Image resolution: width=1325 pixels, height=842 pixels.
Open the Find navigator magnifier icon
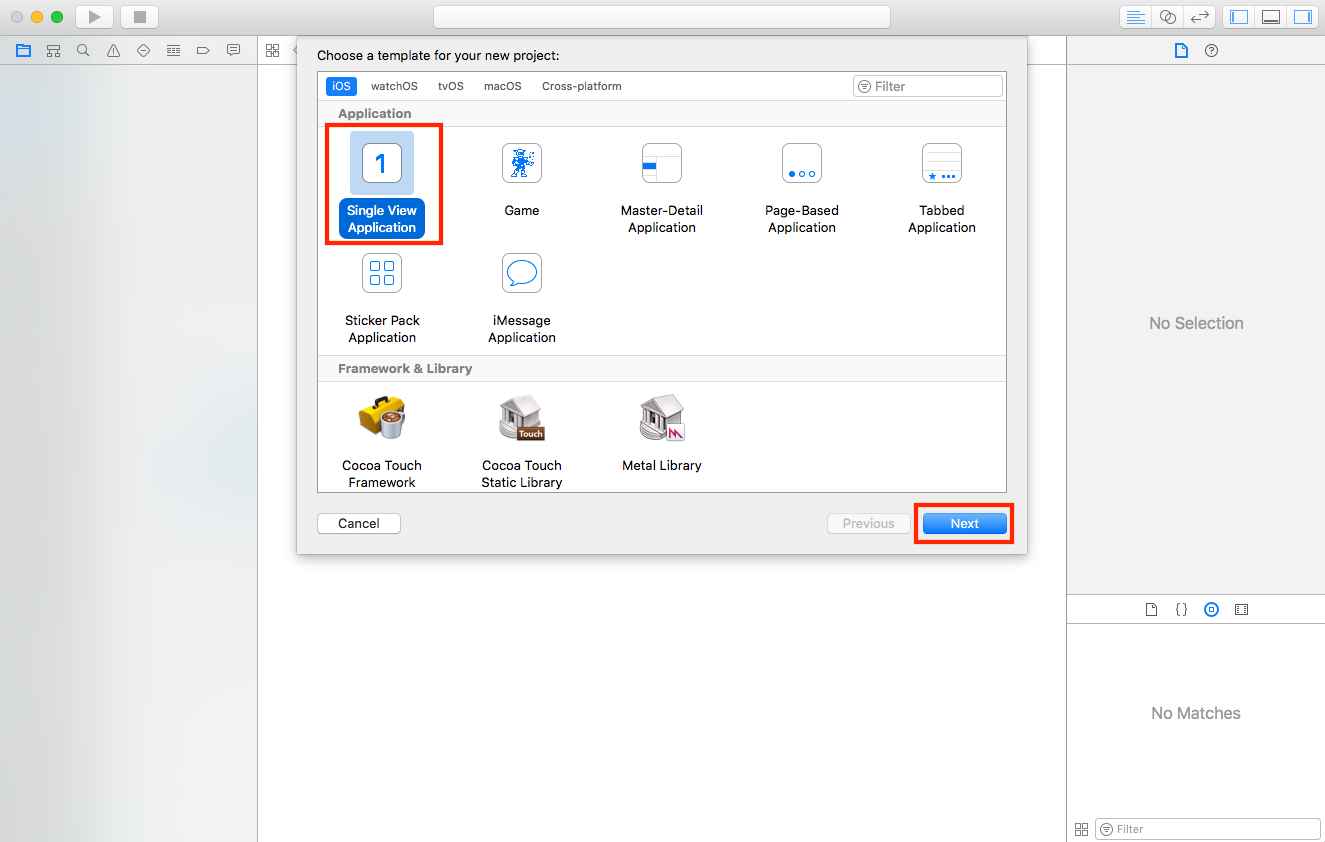coord(83,50)
